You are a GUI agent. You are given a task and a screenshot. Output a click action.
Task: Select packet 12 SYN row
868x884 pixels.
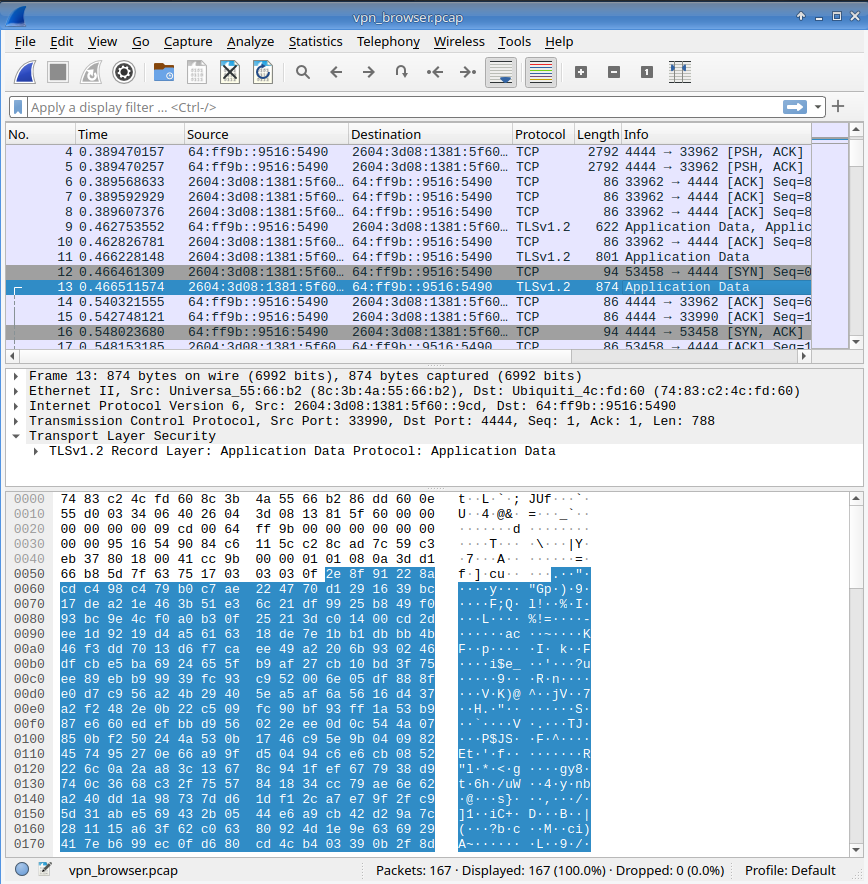coord(409,272)
